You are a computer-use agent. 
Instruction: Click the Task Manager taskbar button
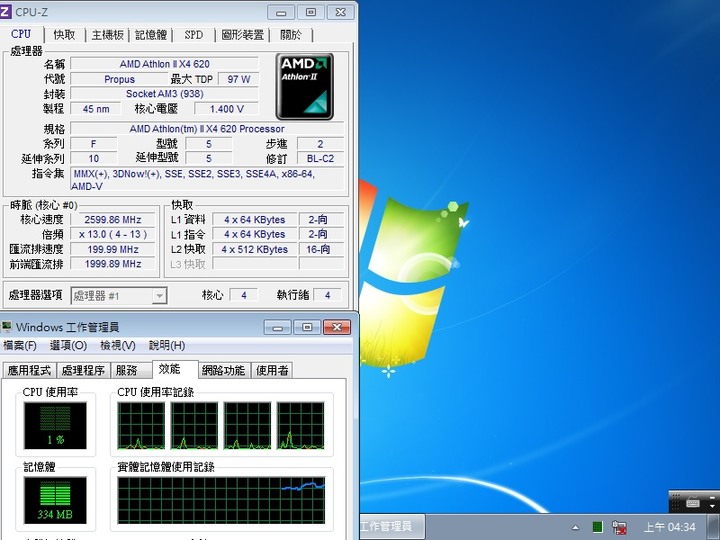click(392, 527)
